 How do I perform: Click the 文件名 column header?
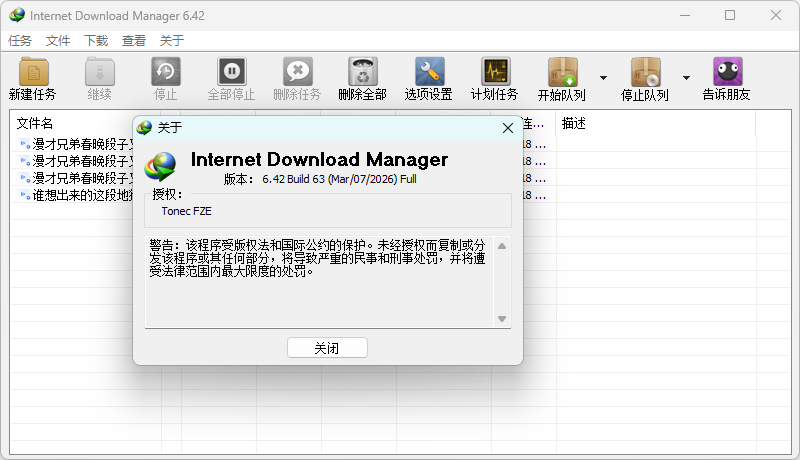point(34,123)
